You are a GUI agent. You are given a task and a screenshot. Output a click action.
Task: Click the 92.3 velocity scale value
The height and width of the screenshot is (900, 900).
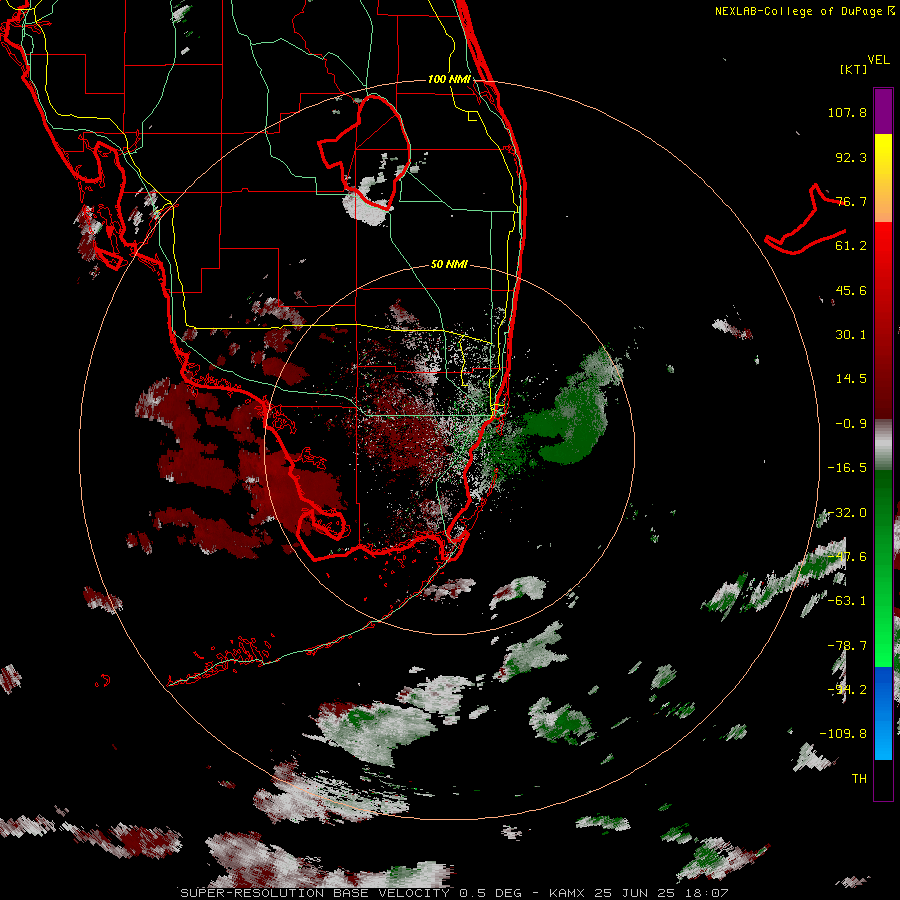tap(851, 157)
